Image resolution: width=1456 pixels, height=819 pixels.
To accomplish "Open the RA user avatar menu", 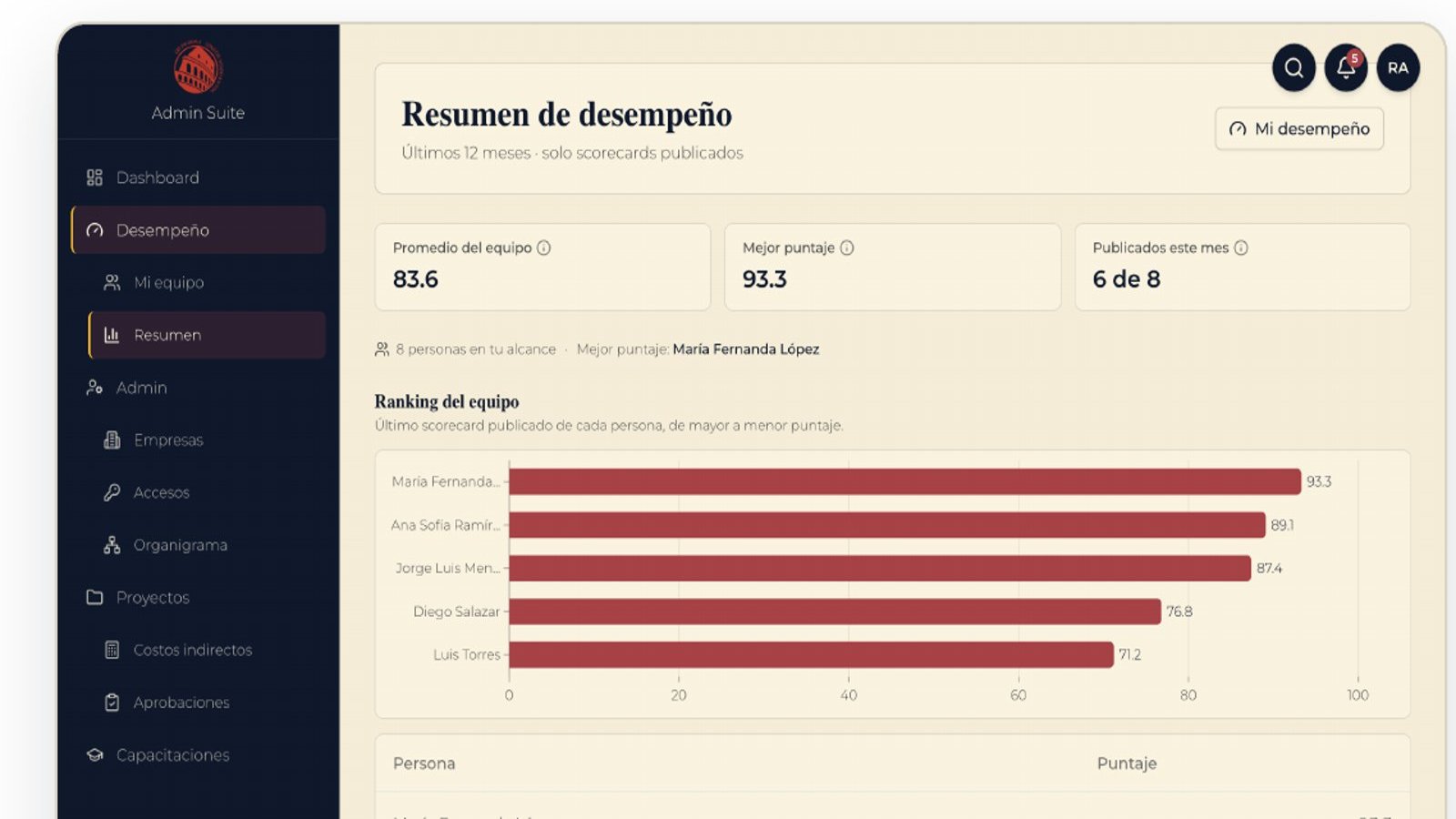I will 1398,67.
